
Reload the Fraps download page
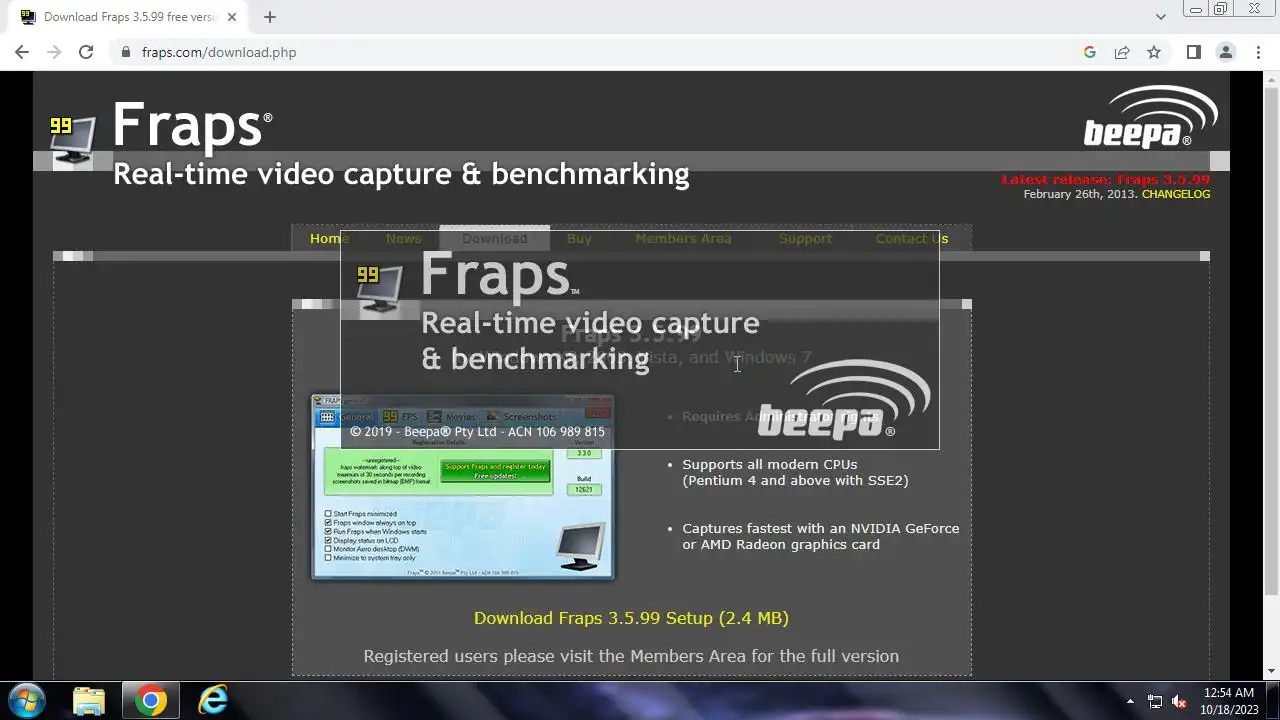pos(86,52)
